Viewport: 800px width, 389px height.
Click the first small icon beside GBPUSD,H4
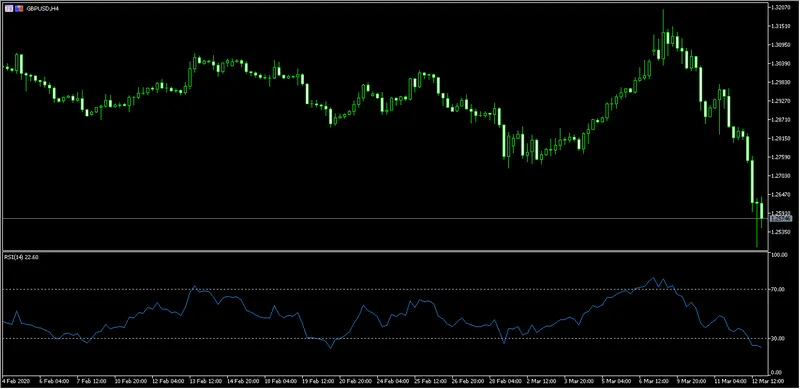pyautogui.click(x=9, y=9)
